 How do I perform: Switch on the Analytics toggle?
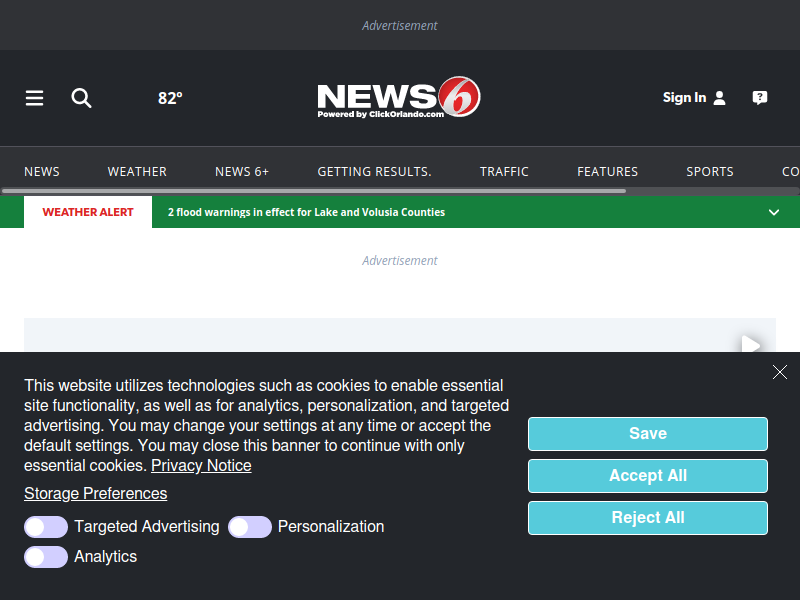[46, 557]
